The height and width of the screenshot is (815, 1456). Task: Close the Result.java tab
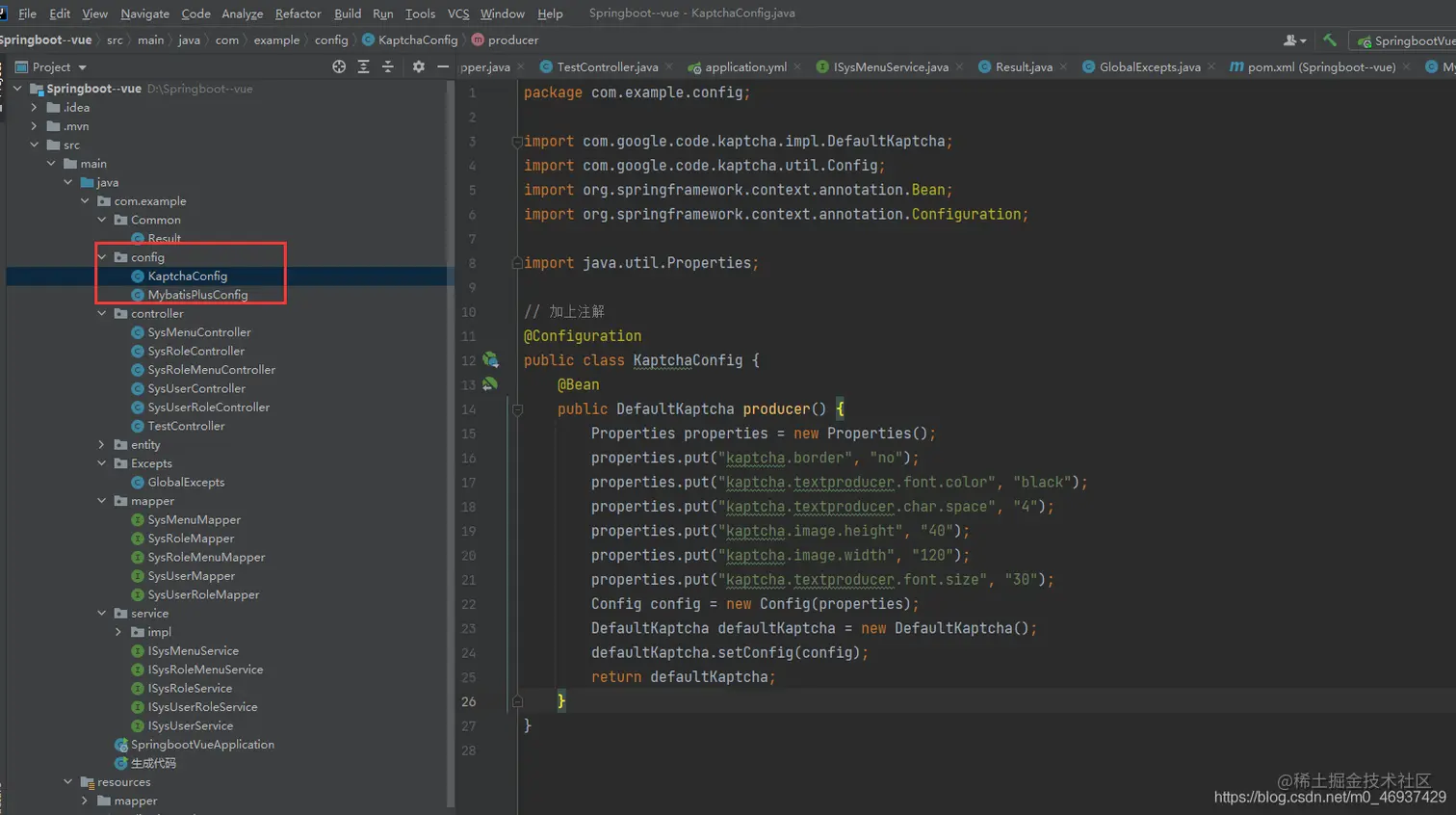[x=1064, y=66]
